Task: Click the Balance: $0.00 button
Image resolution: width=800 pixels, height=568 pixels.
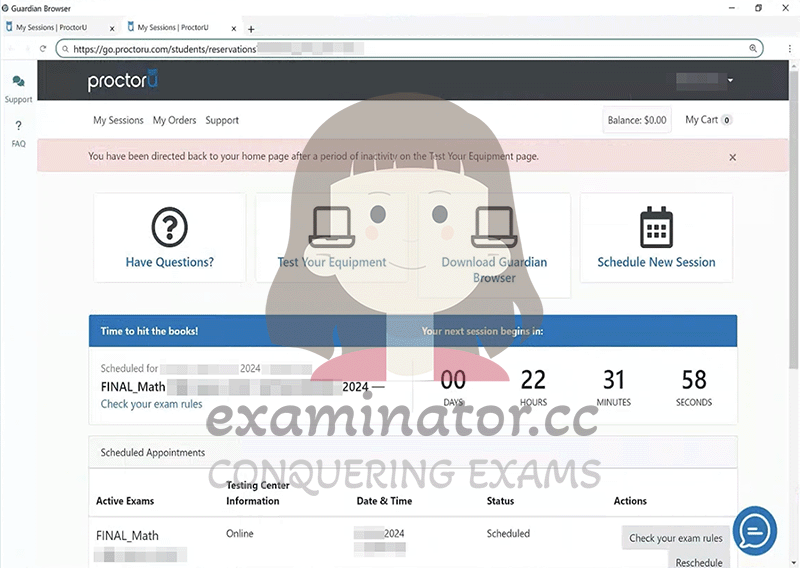Action: coord(637,120)
